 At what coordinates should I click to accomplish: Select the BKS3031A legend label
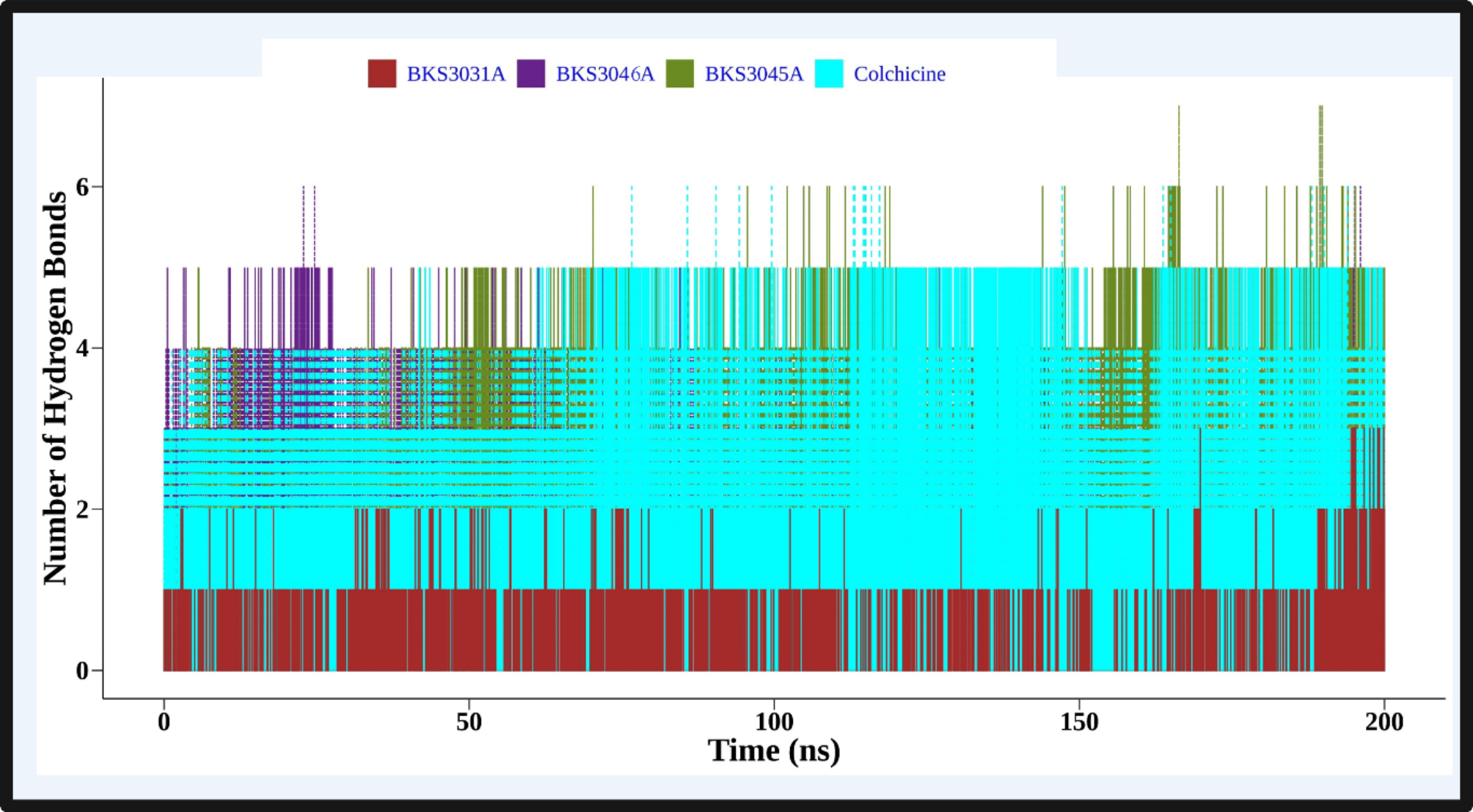(456, 74)
